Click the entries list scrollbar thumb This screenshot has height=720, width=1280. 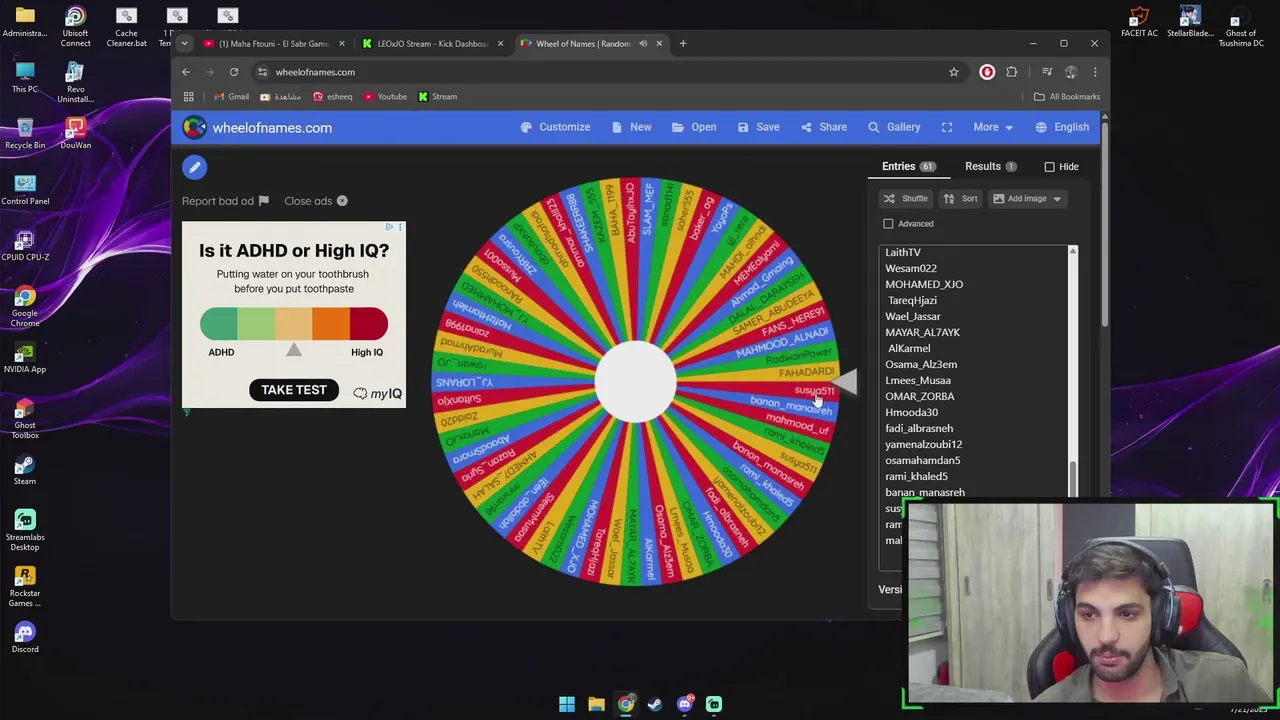[1073, 480]
